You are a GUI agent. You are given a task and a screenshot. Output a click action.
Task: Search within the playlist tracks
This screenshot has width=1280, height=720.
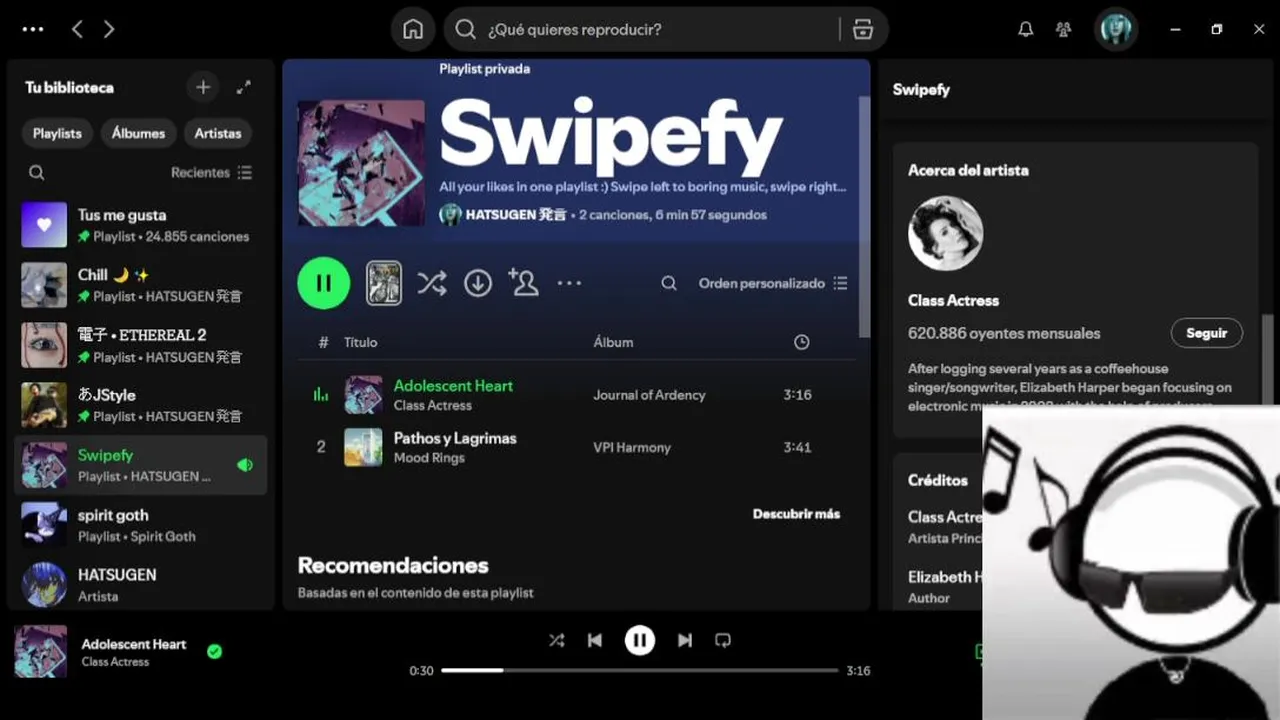(669, 283)
